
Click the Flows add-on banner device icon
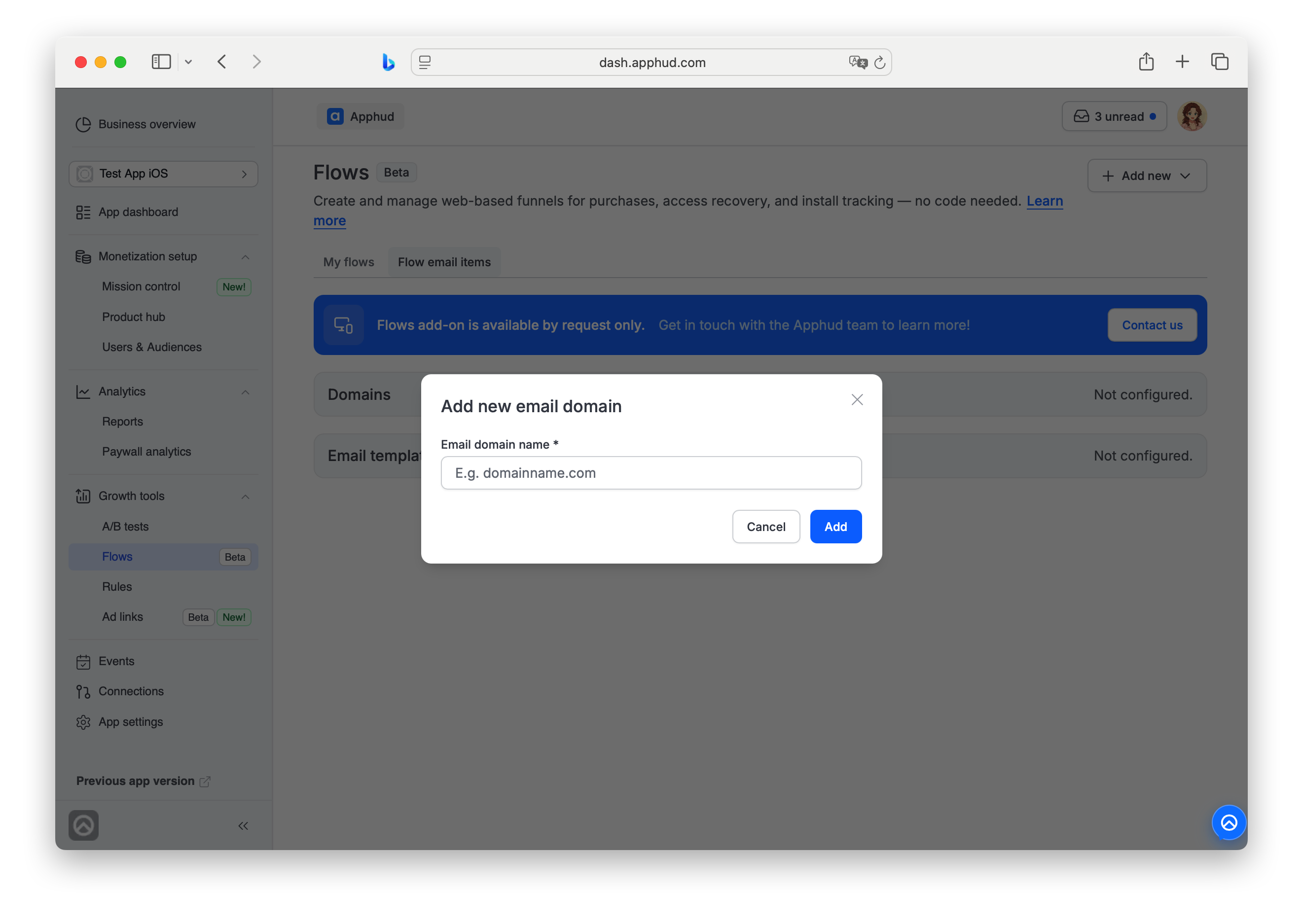[343, 325]
